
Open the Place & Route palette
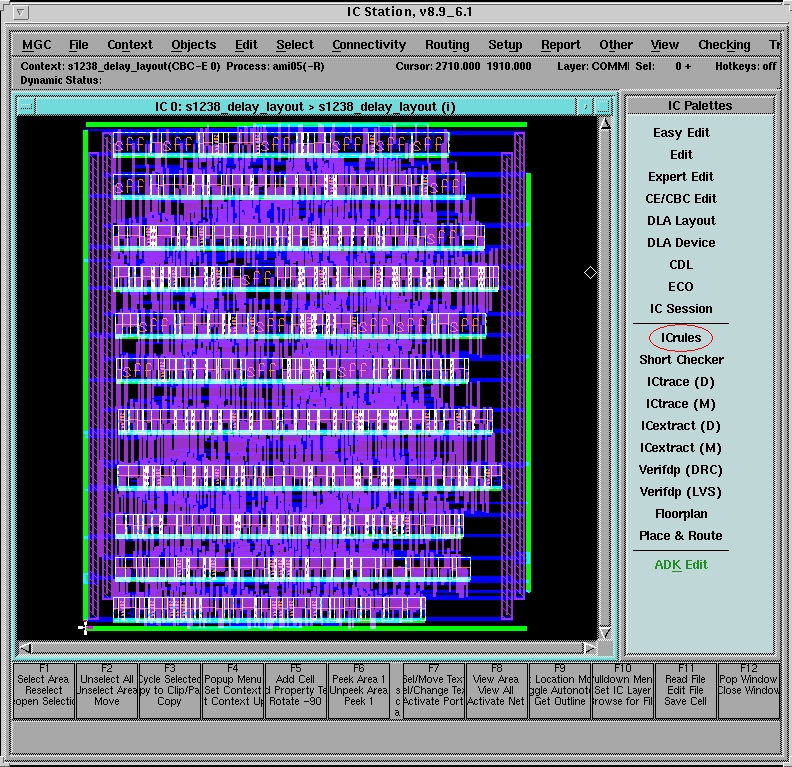680,536
